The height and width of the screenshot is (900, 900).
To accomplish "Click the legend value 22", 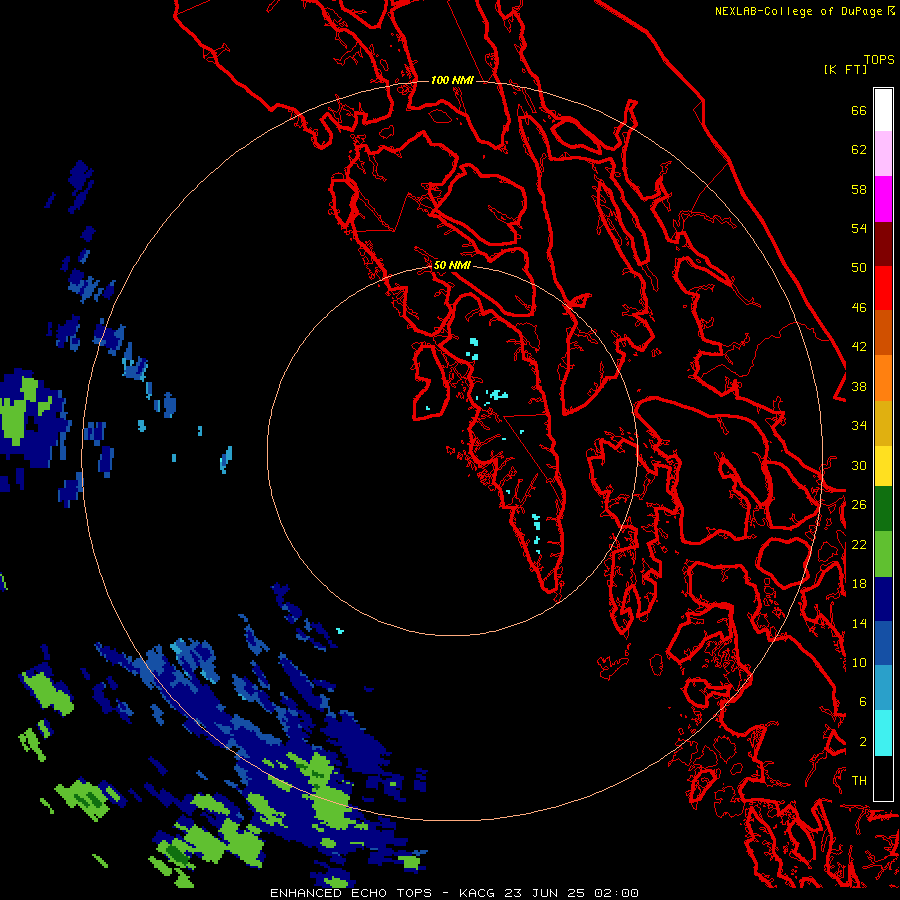I will tap(859, 544).
